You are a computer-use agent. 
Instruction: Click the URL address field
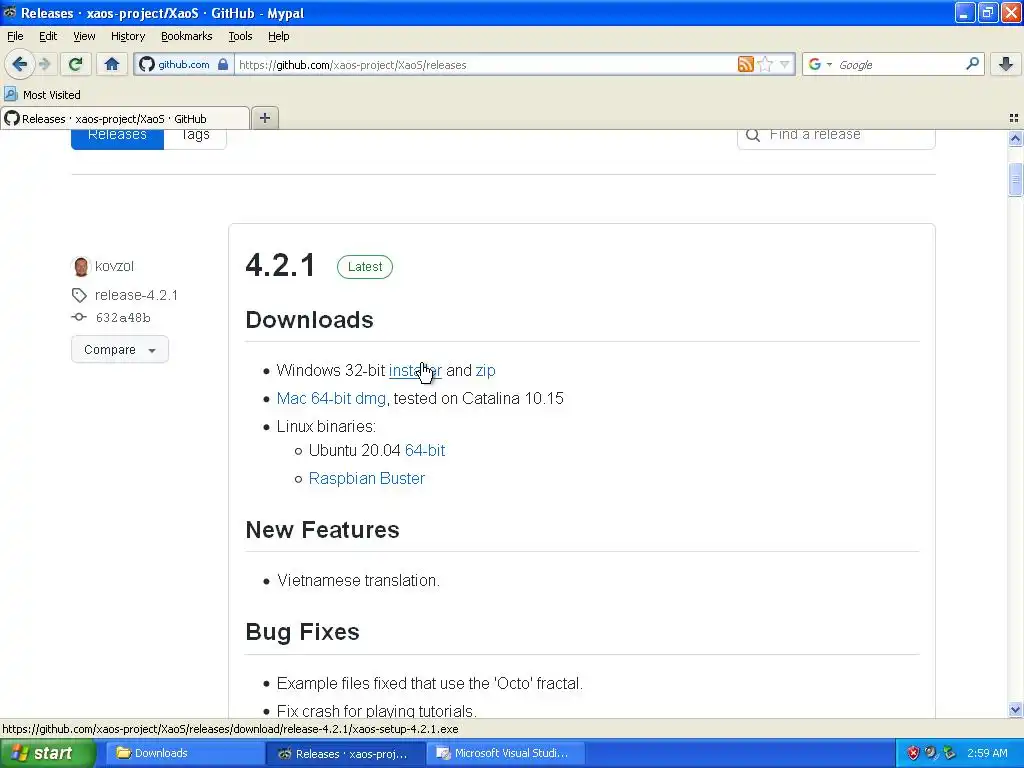(x=485, y=65)
